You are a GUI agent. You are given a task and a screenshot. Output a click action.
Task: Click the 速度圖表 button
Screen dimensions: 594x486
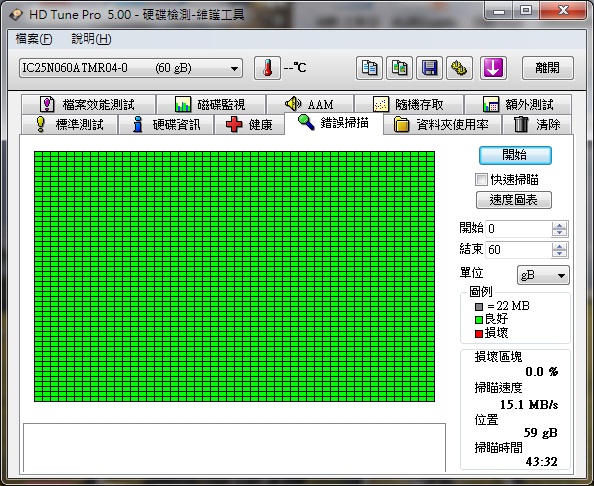[x=513, y=200]
